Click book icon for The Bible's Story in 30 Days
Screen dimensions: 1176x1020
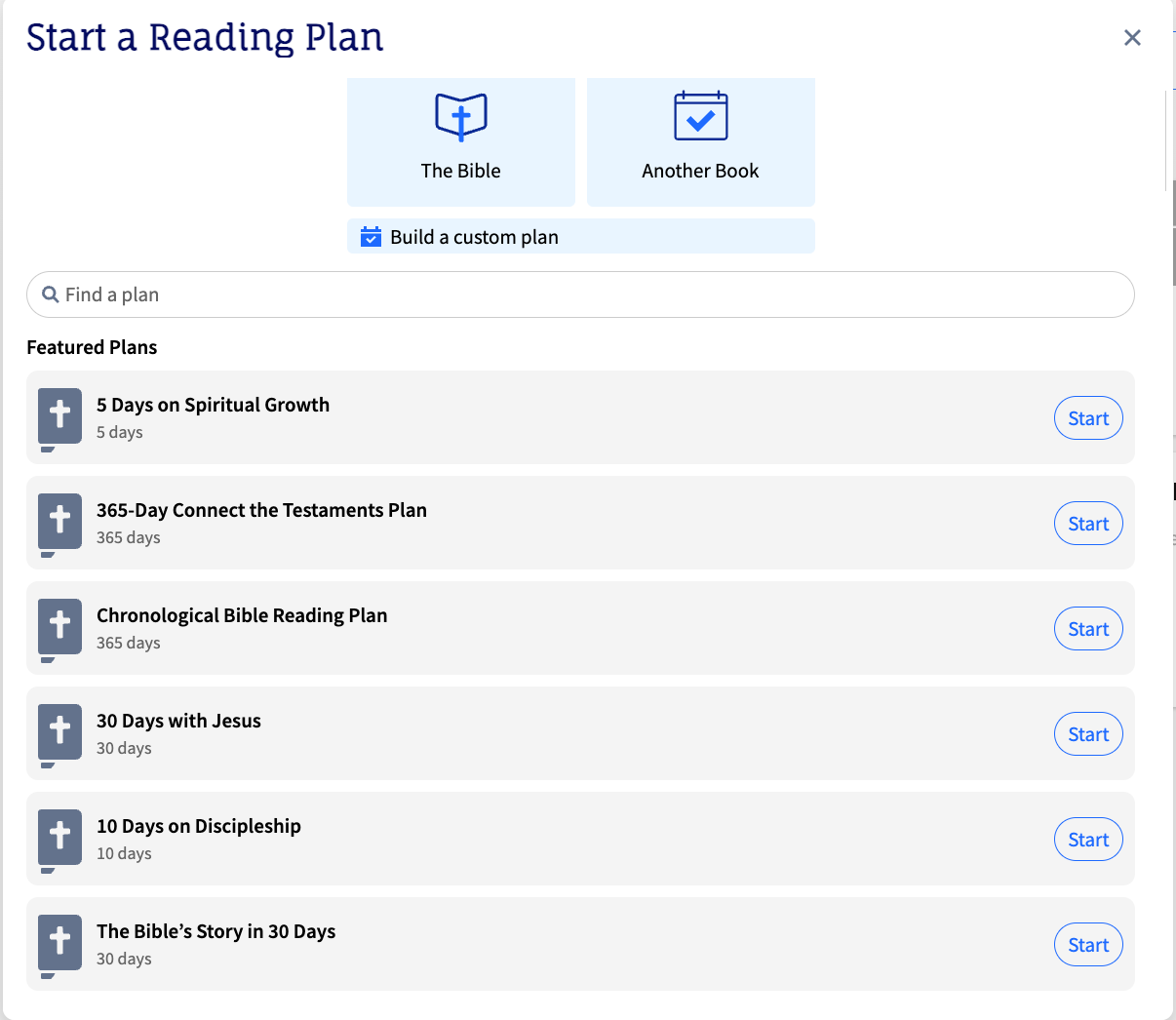click(59, 946)
